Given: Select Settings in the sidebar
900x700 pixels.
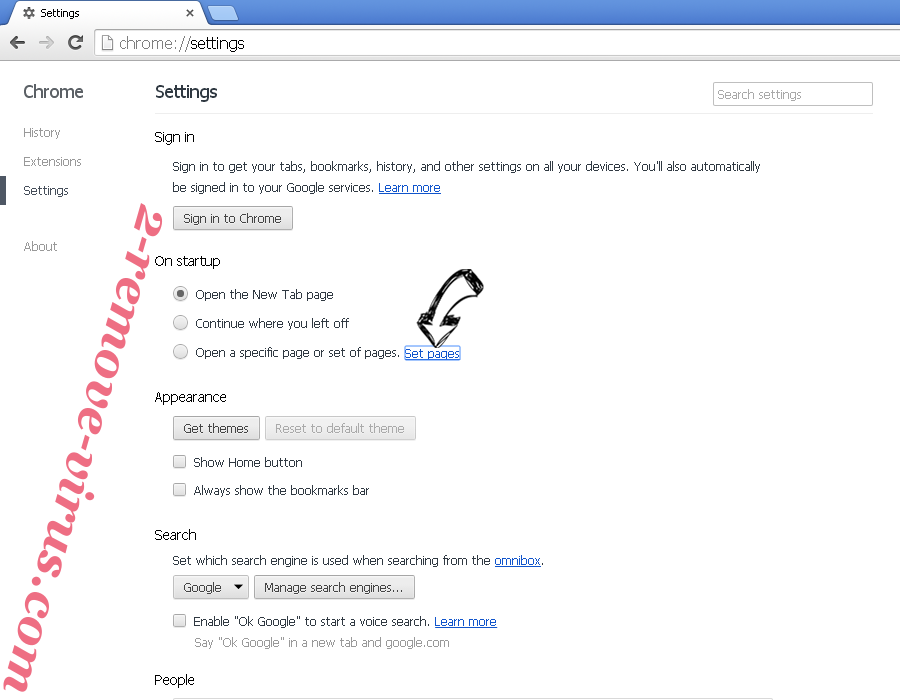Looking at the screenshot, I should [46, 190].
